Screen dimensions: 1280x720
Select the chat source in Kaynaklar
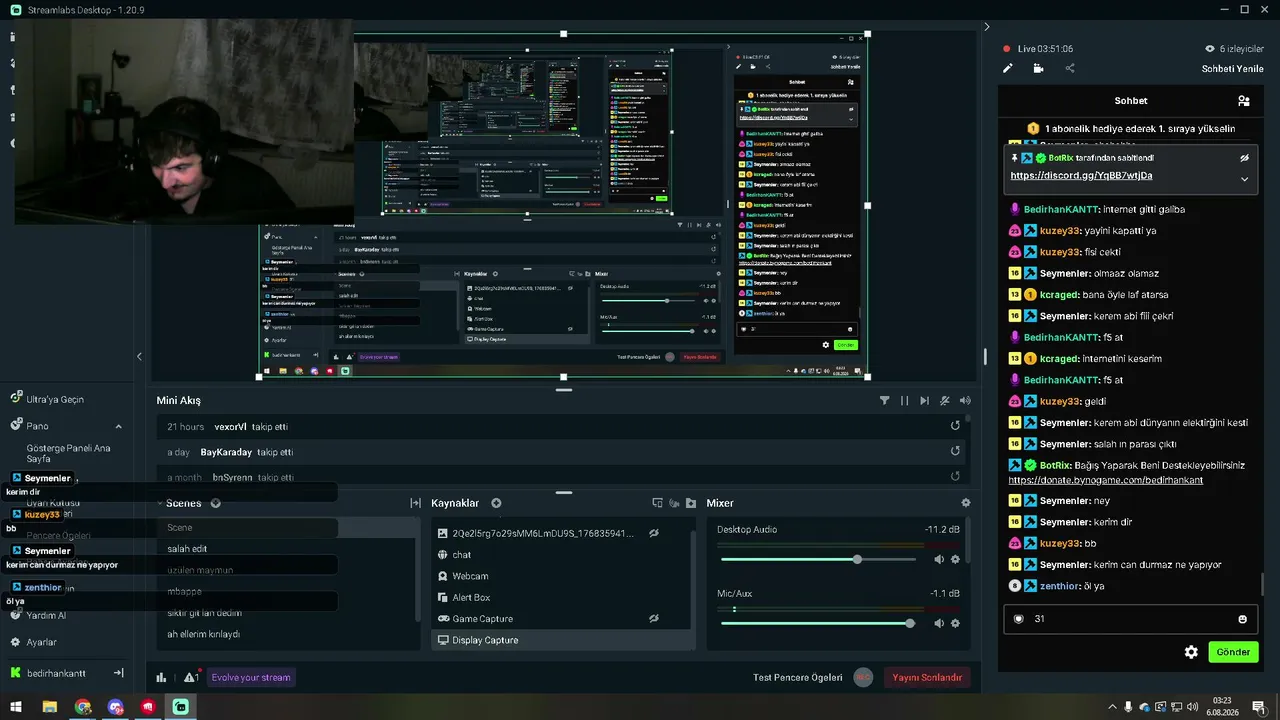(561, 555)
